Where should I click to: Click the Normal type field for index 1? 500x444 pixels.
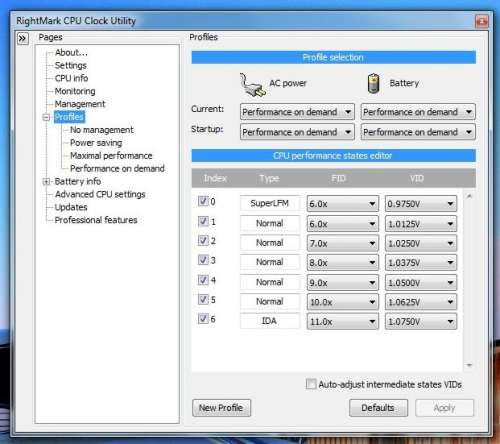tap(270, 223)
